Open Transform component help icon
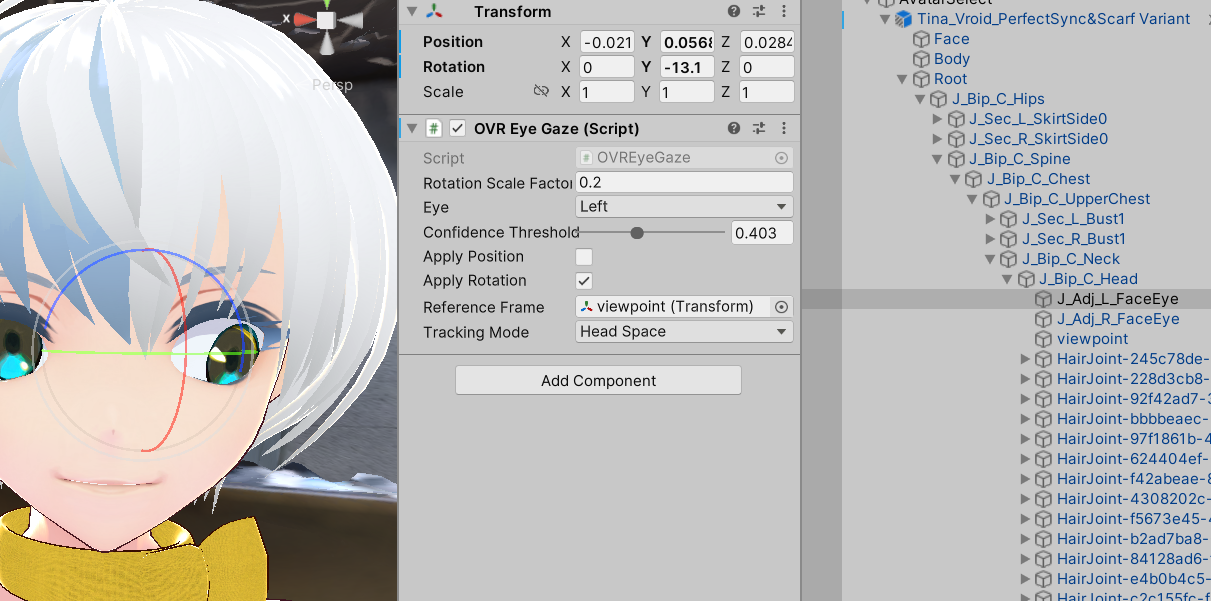This screenshot has height=601, width=1211. [734, 12]
